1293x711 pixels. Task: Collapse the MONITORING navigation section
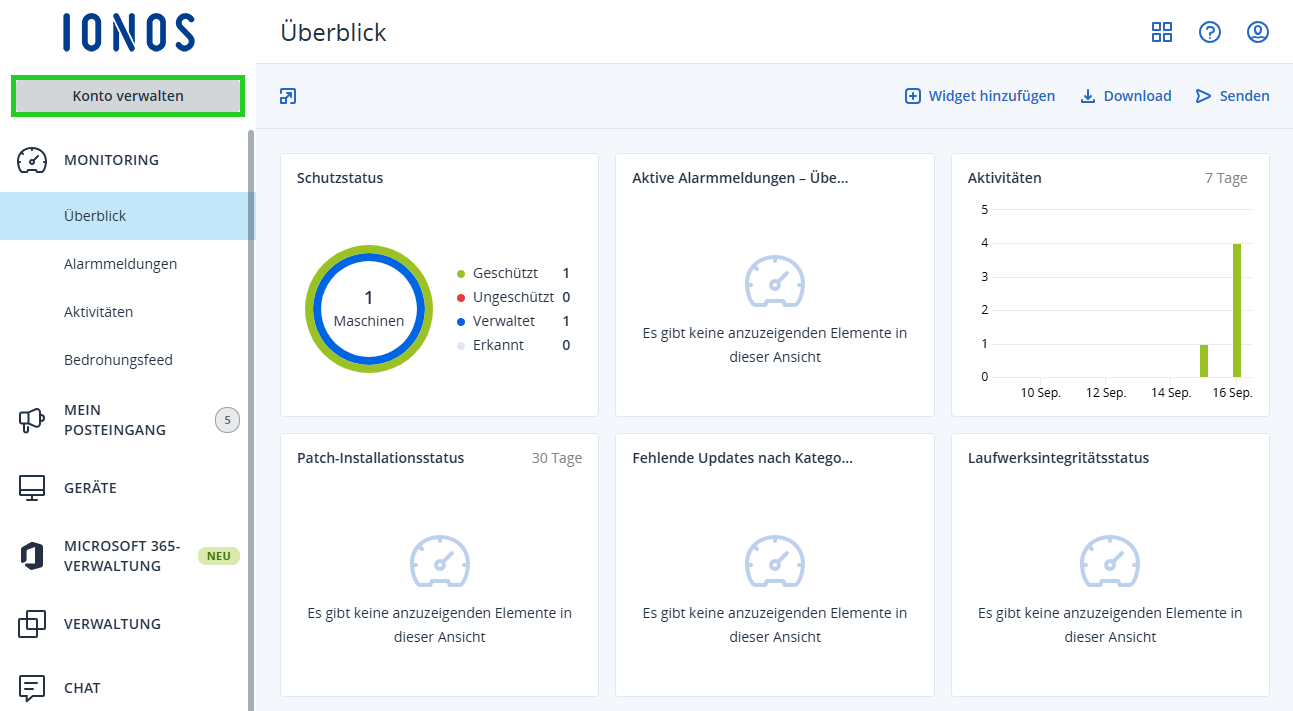tap(112, 159)
